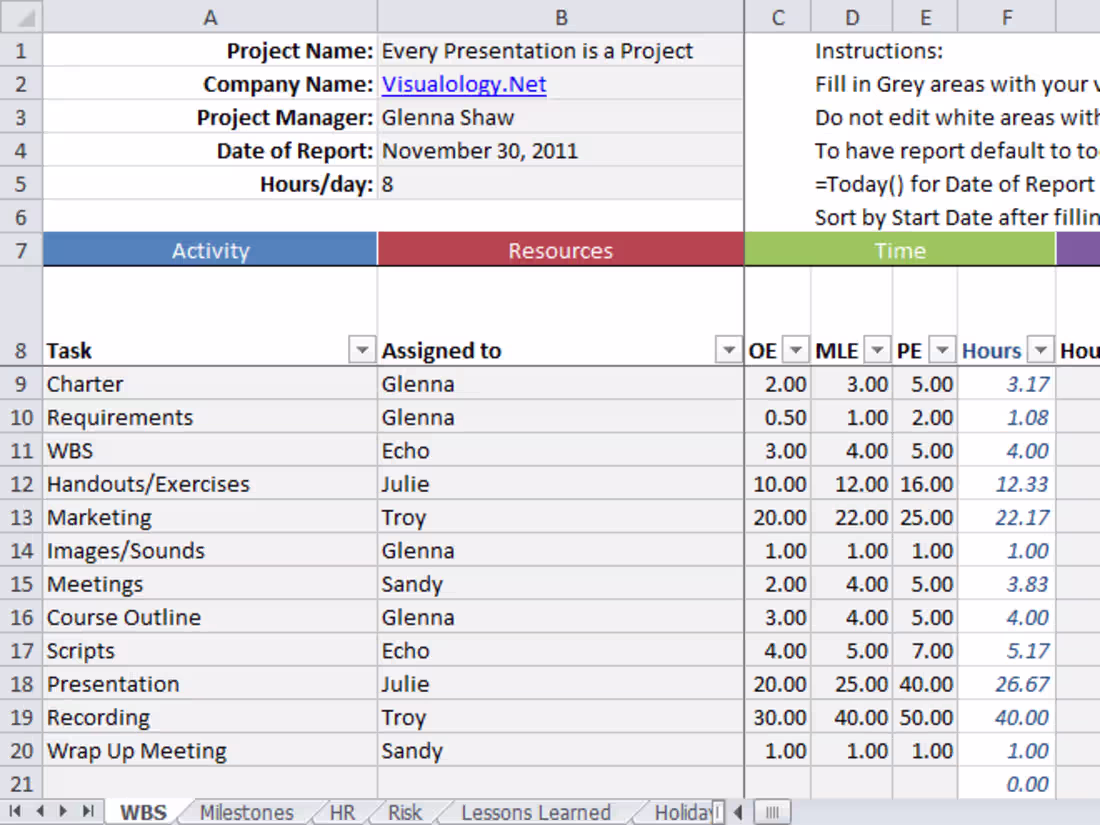The height and width of the screenshot is (825, 1100).
Task: Select the Hours value 0.00 in row 21
Action: pos(1007,784)
